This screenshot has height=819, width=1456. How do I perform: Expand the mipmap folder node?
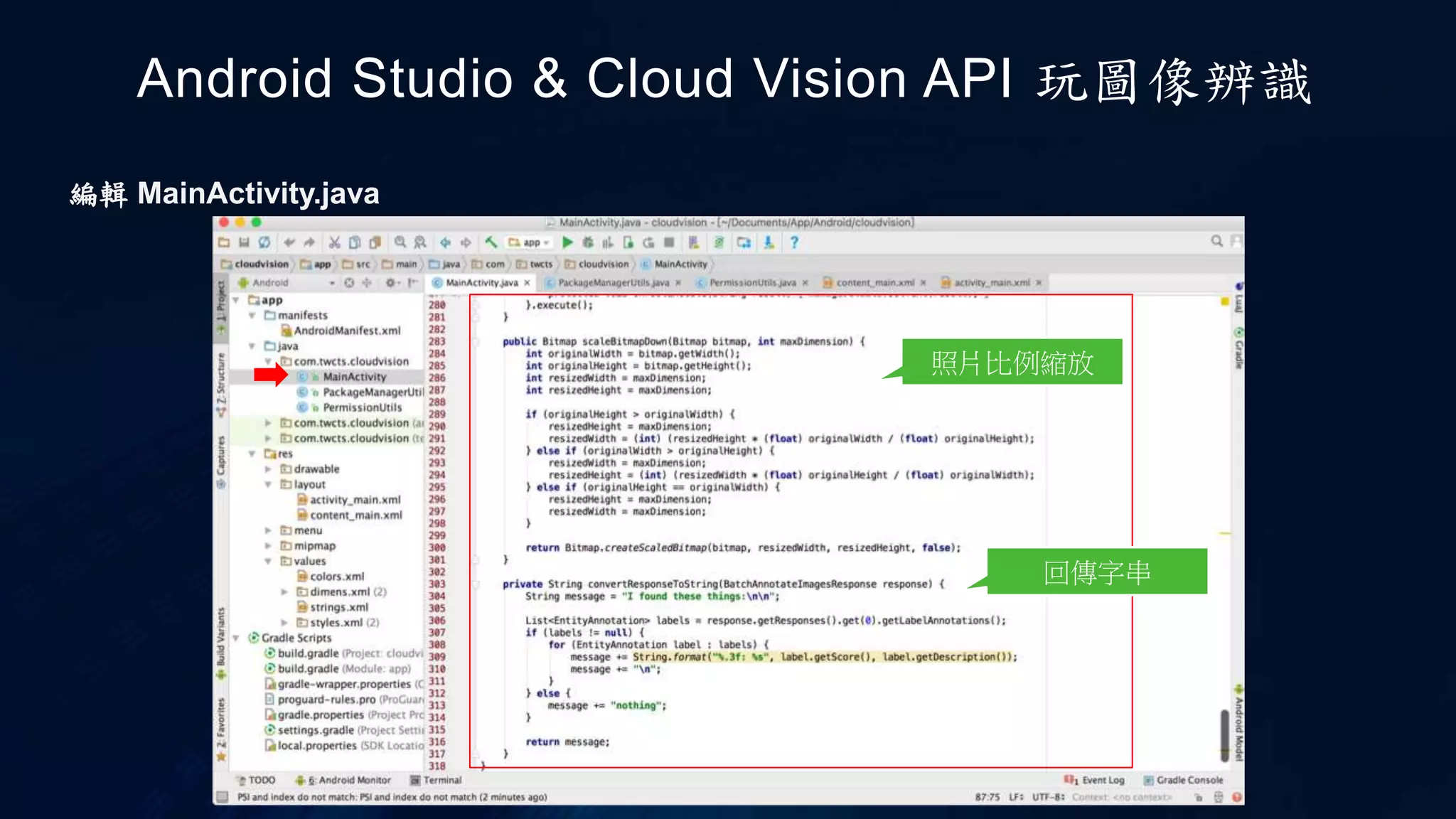point(268,546)
